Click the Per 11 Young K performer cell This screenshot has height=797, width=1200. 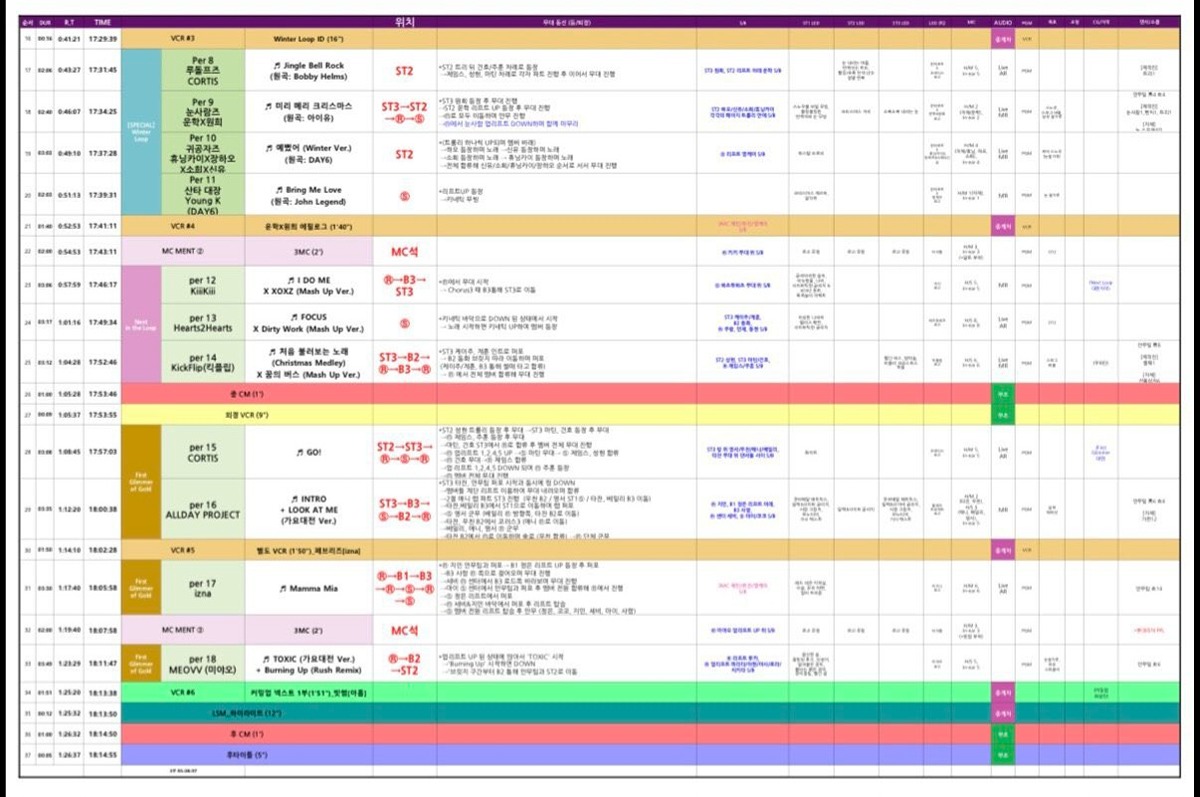coord(203,195)
